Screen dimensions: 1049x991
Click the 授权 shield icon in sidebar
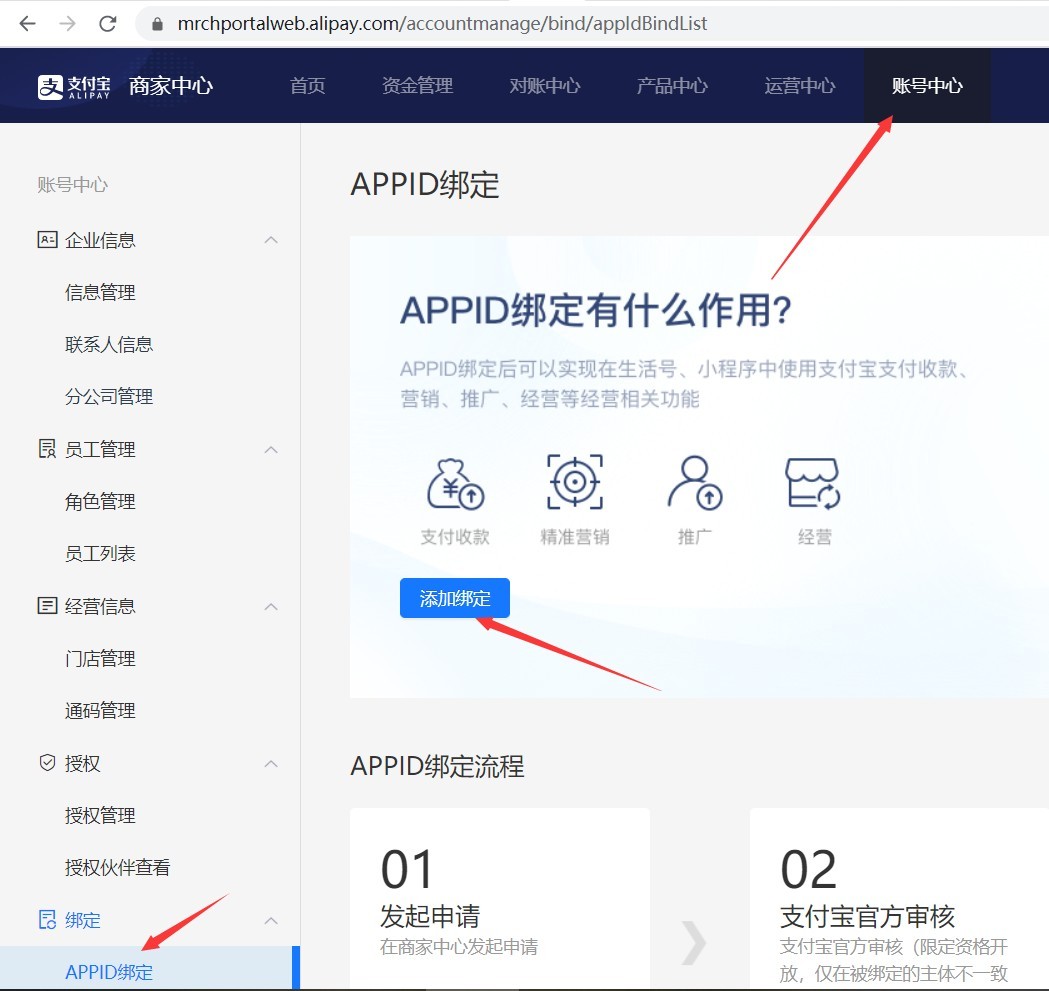(x=46, y=762)
